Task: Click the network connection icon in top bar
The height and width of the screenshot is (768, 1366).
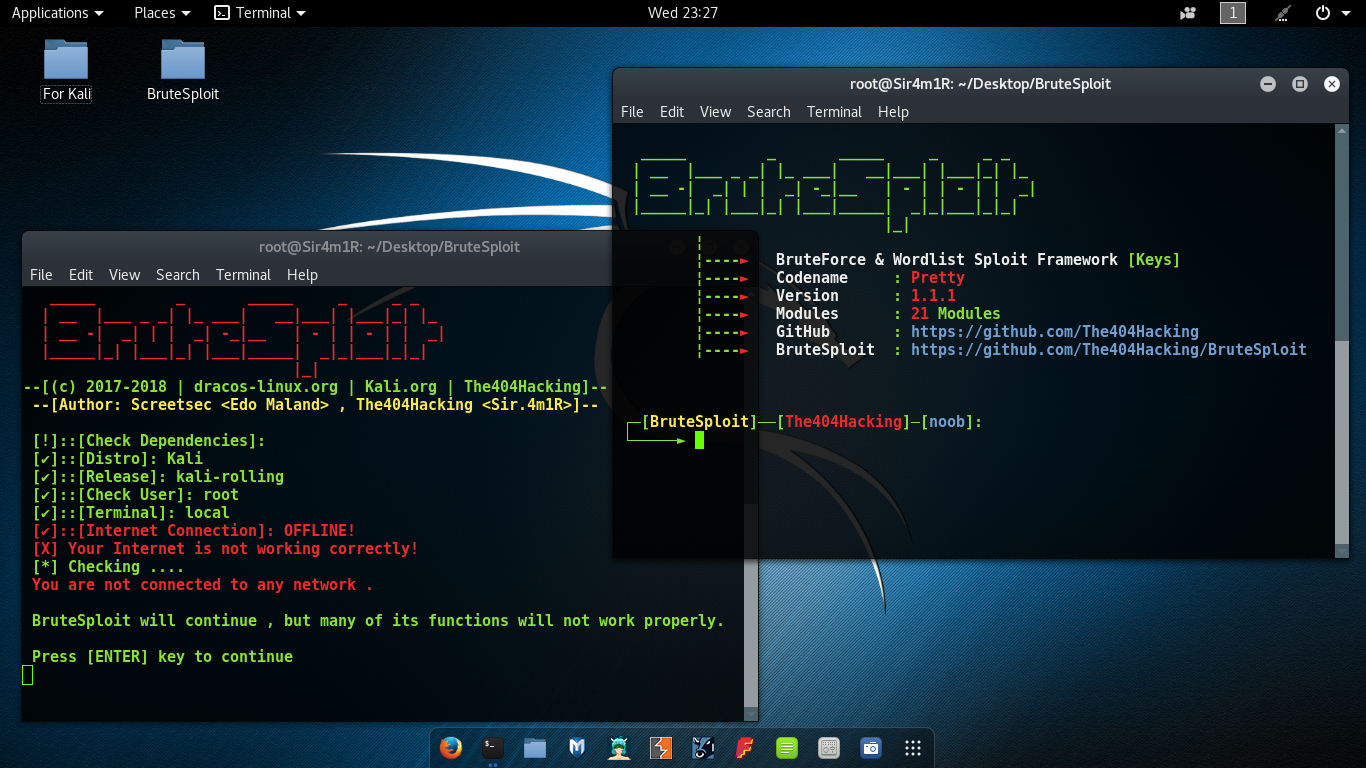Action: [1284, 13]
